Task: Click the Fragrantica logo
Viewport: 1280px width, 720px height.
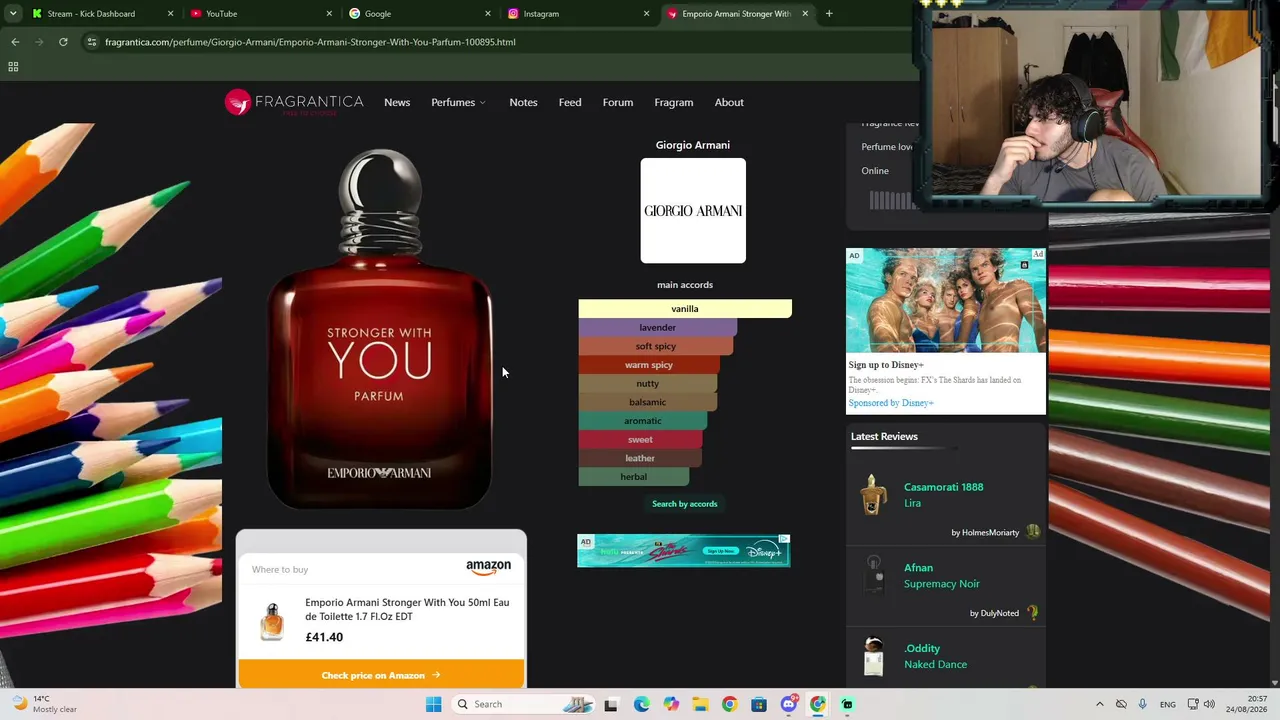Action: pyautogui.click(x=294, y=102)
